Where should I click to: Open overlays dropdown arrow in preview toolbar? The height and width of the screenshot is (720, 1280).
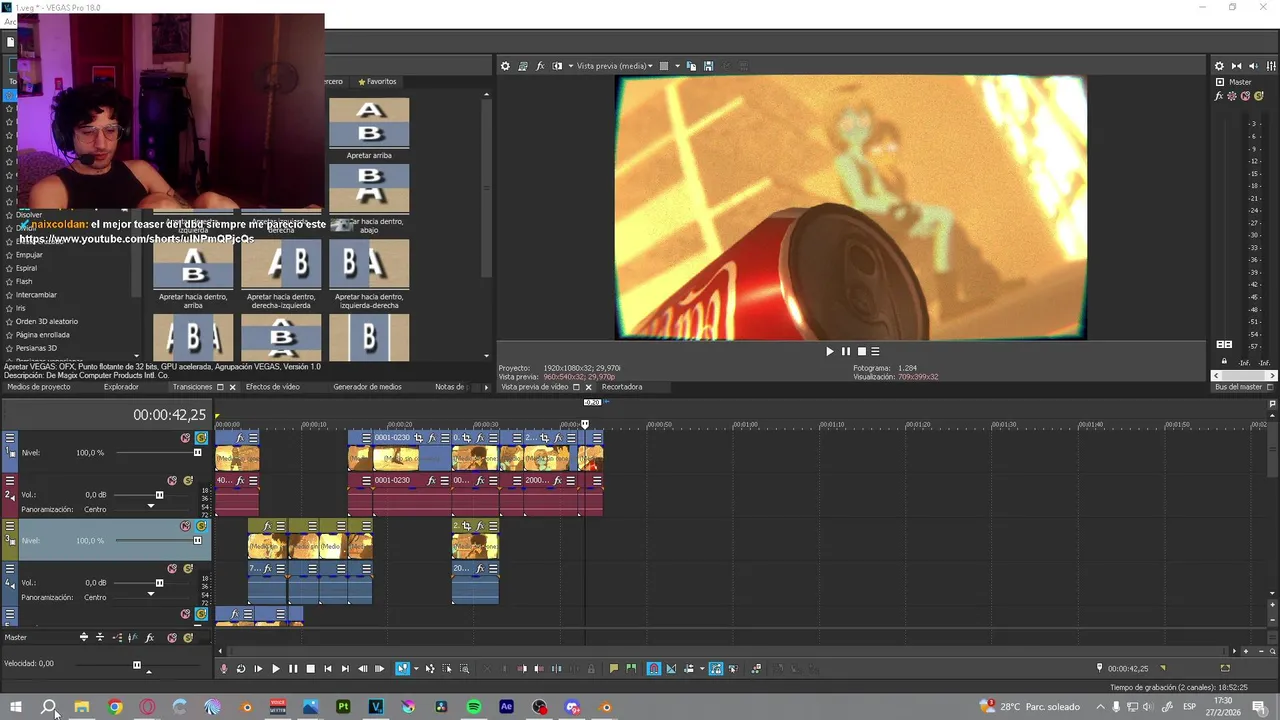[x=677, y=66]
